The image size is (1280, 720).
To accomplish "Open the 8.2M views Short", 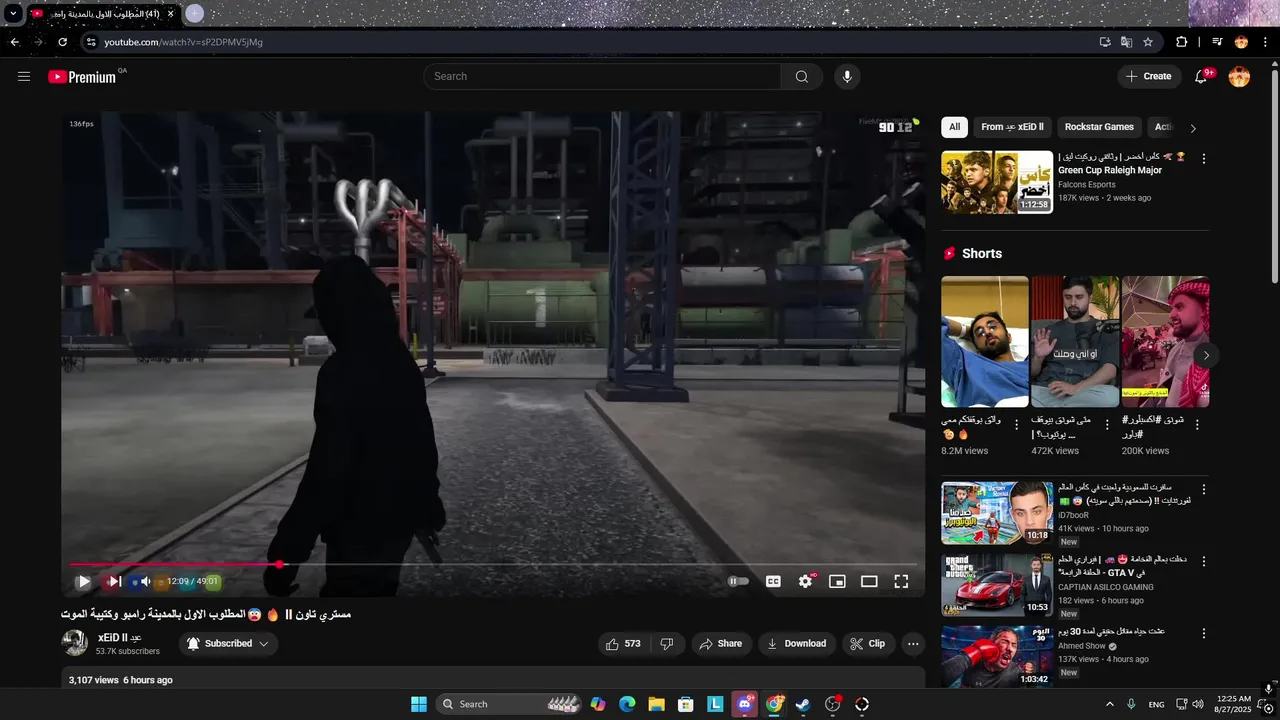I will (985, 342).
